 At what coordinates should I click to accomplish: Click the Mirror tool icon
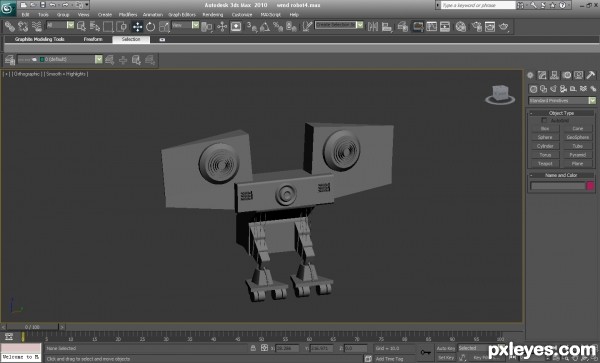[373, 26]
